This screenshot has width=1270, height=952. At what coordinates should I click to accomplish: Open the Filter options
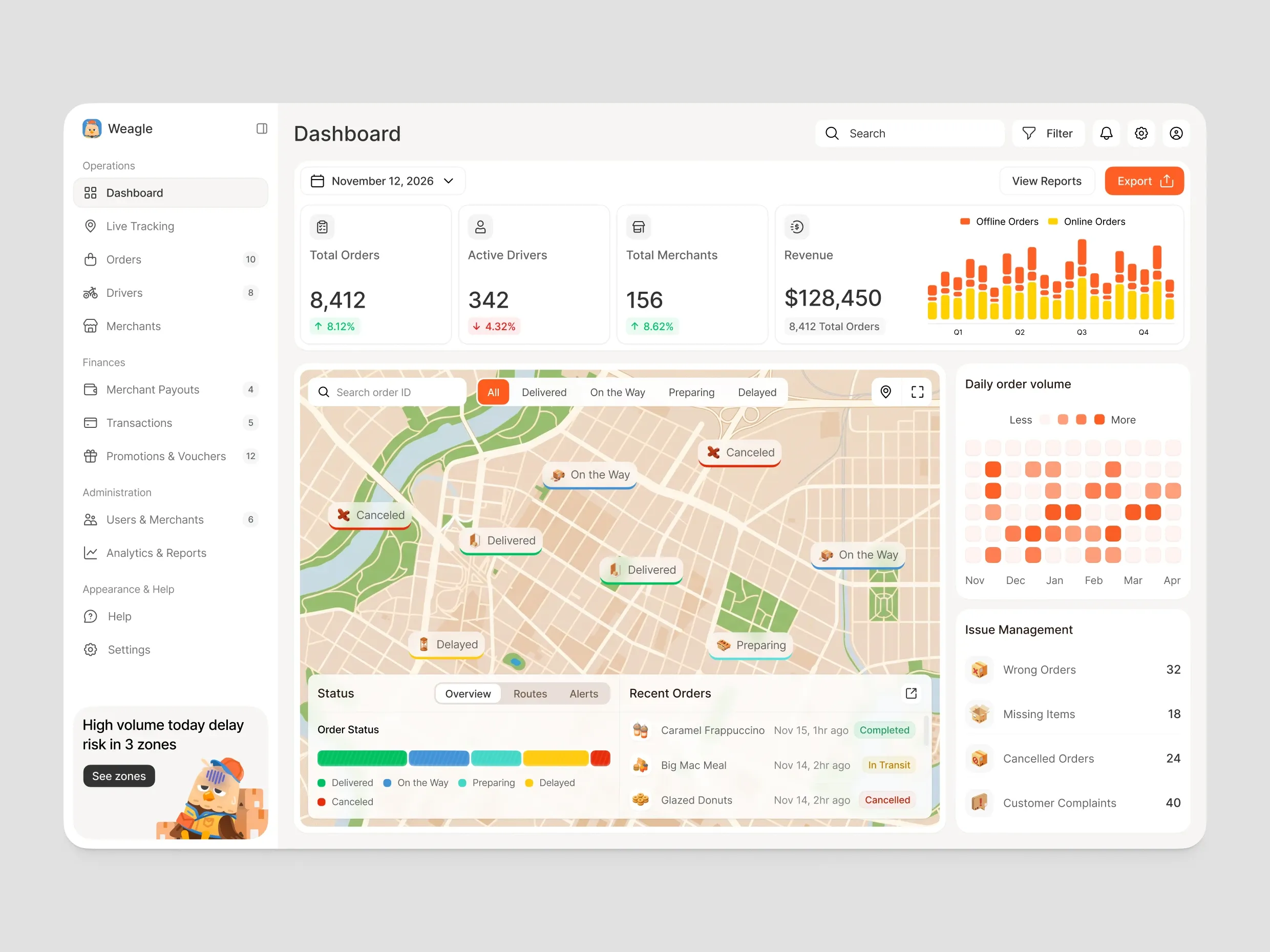pos(1048,134)
